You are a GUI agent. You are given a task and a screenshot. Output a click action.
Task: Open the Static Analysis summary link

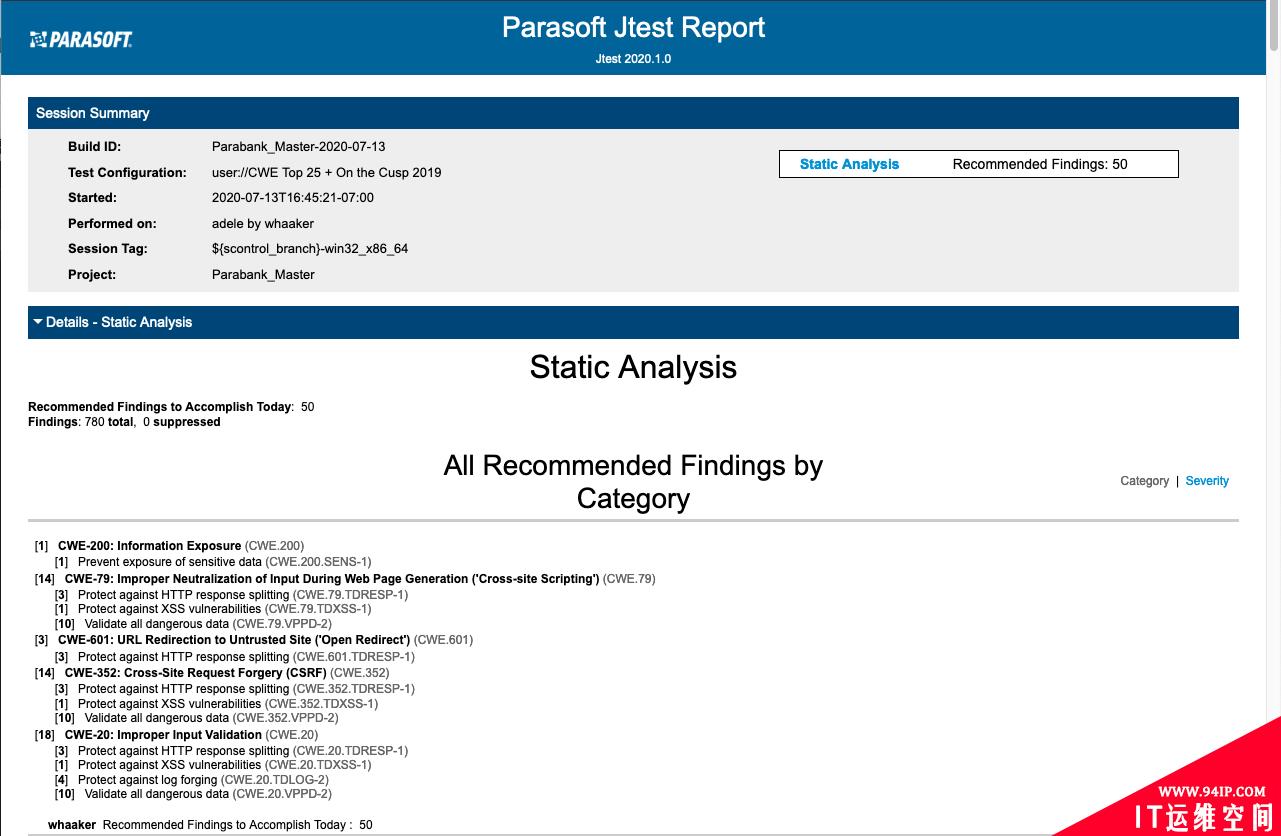click(x=849, y=164)
